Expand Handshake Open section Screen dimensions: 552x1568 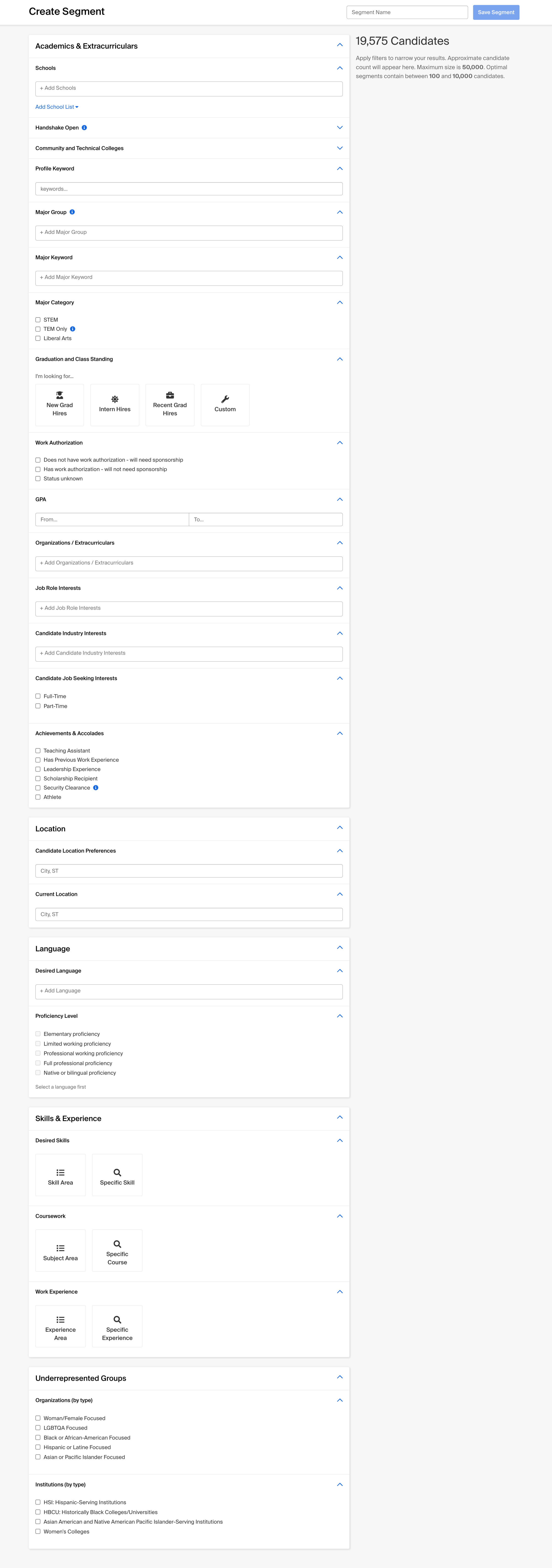tap(340, 128)
